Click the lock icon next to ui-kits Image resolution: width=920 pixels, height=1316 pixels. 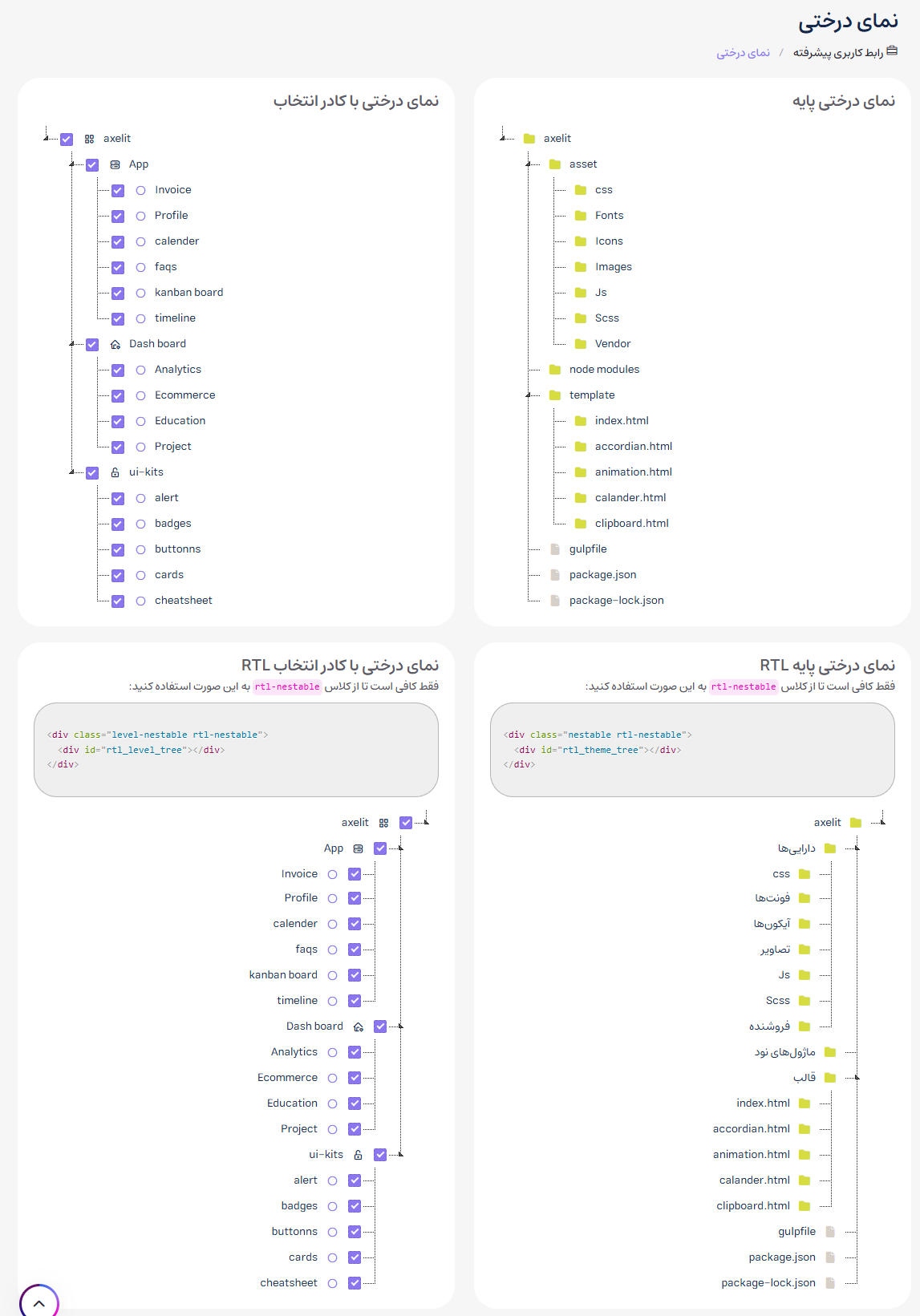coord(116,472)
